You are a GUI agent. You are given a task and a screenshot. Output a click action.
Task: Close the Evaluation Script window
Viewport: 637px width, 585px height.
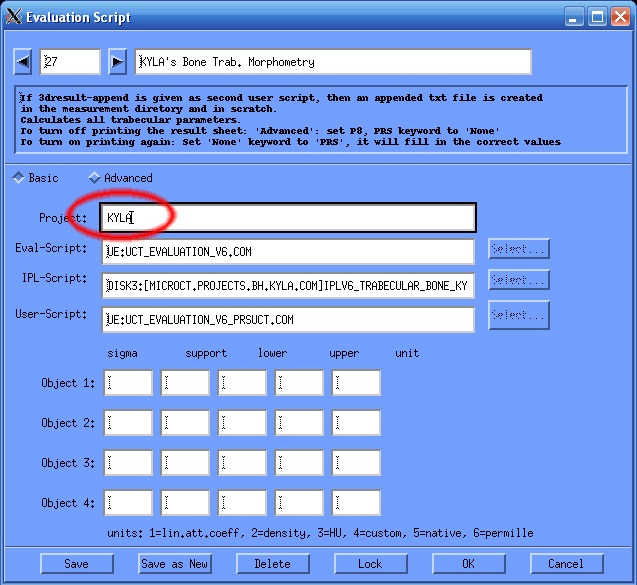click(620, 17)
